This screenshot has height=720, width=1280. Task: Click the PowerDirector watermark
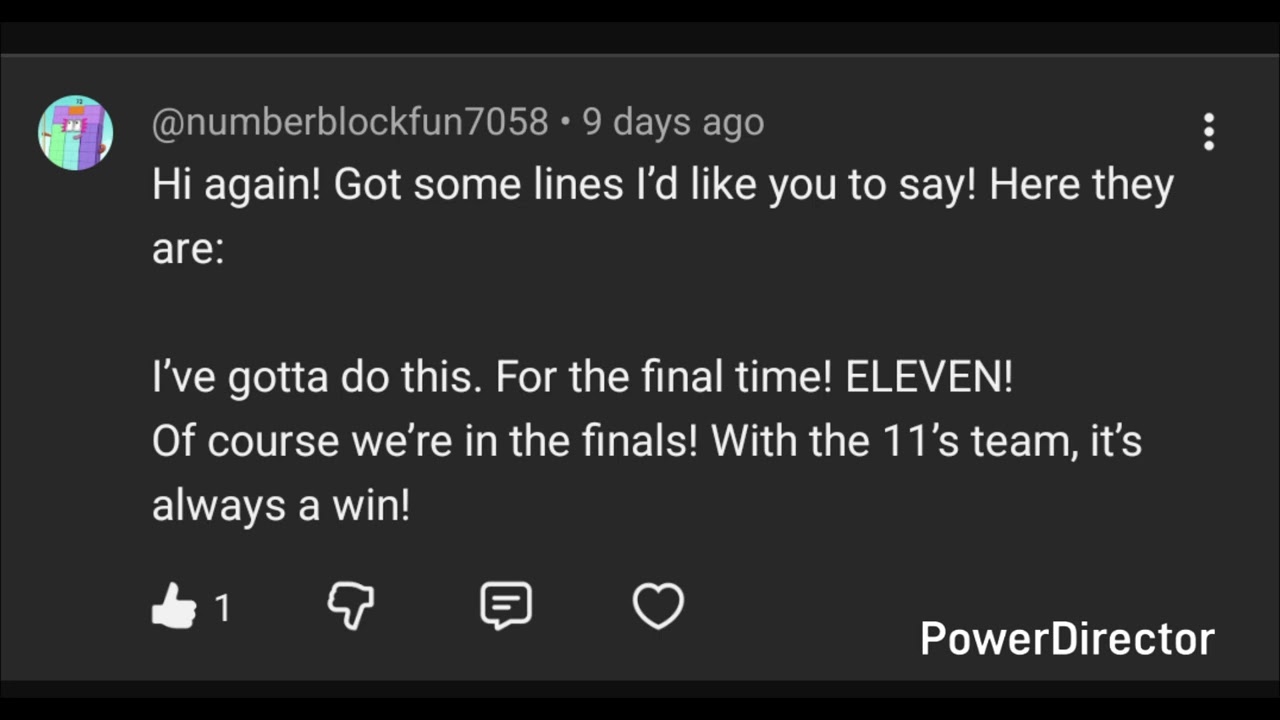click(1067, 639)
